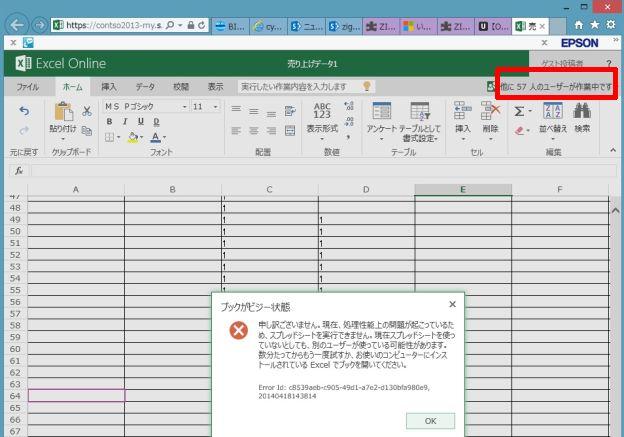
Task: Open the データ ribbon tab
Action: click(145, 87)
